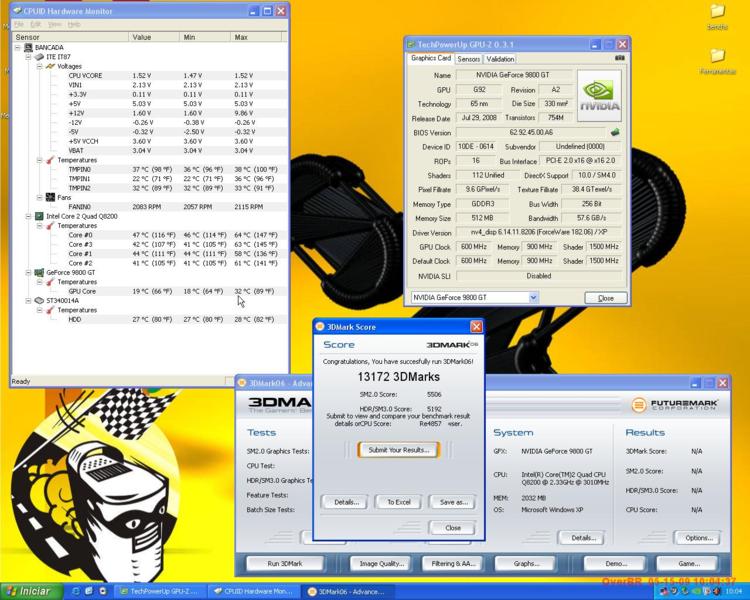Switch to CPUID Hardware Monitor taskbar button
The height and width of the screenshot is (600, 750).
[x=254, y=591]
